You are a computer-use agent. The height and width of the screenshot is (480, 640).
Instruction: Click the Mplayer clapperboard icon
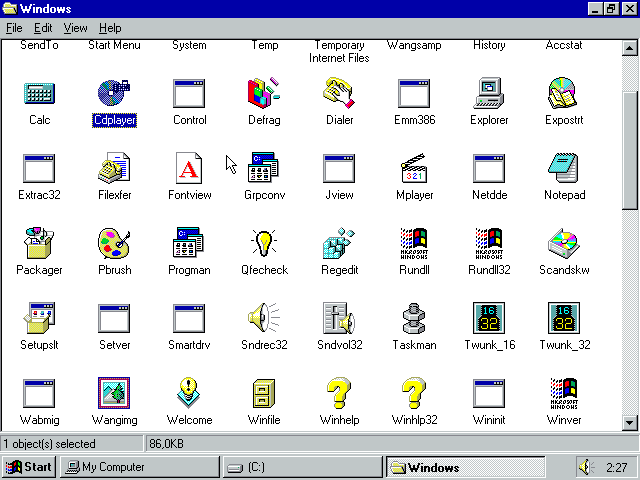[x=414, y=168]
